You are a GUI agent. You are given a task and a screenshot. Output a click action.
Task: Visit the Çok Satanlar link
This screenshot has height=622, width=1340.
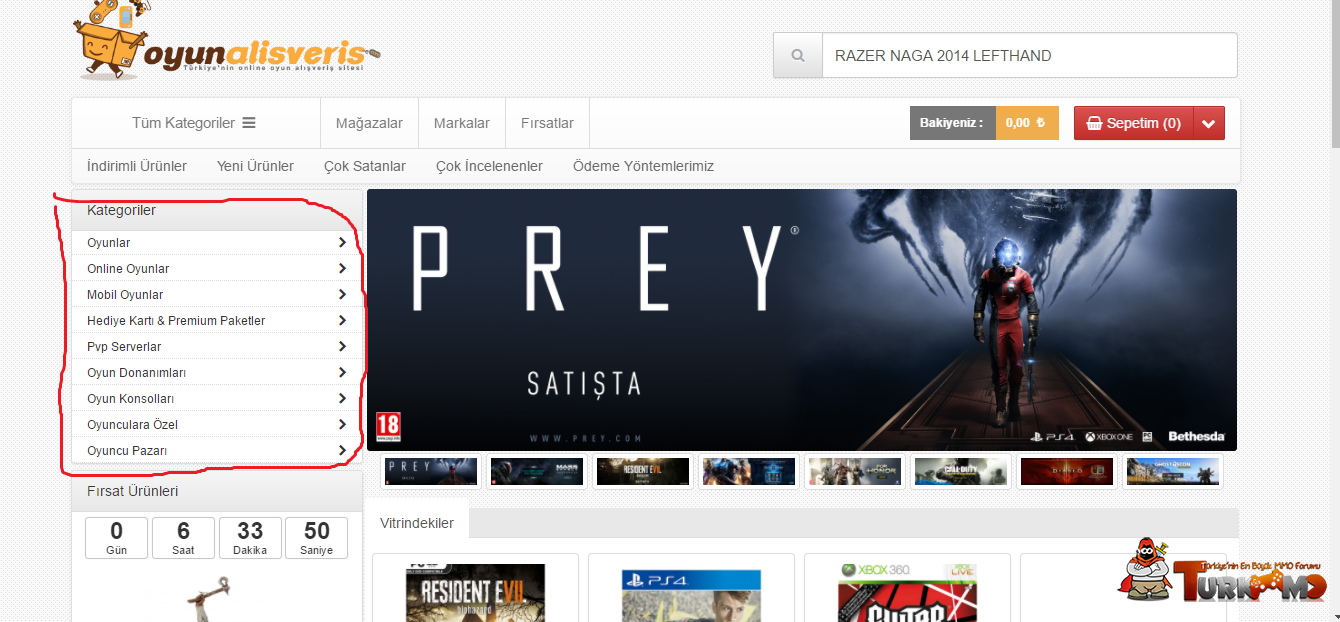(365, 166)
